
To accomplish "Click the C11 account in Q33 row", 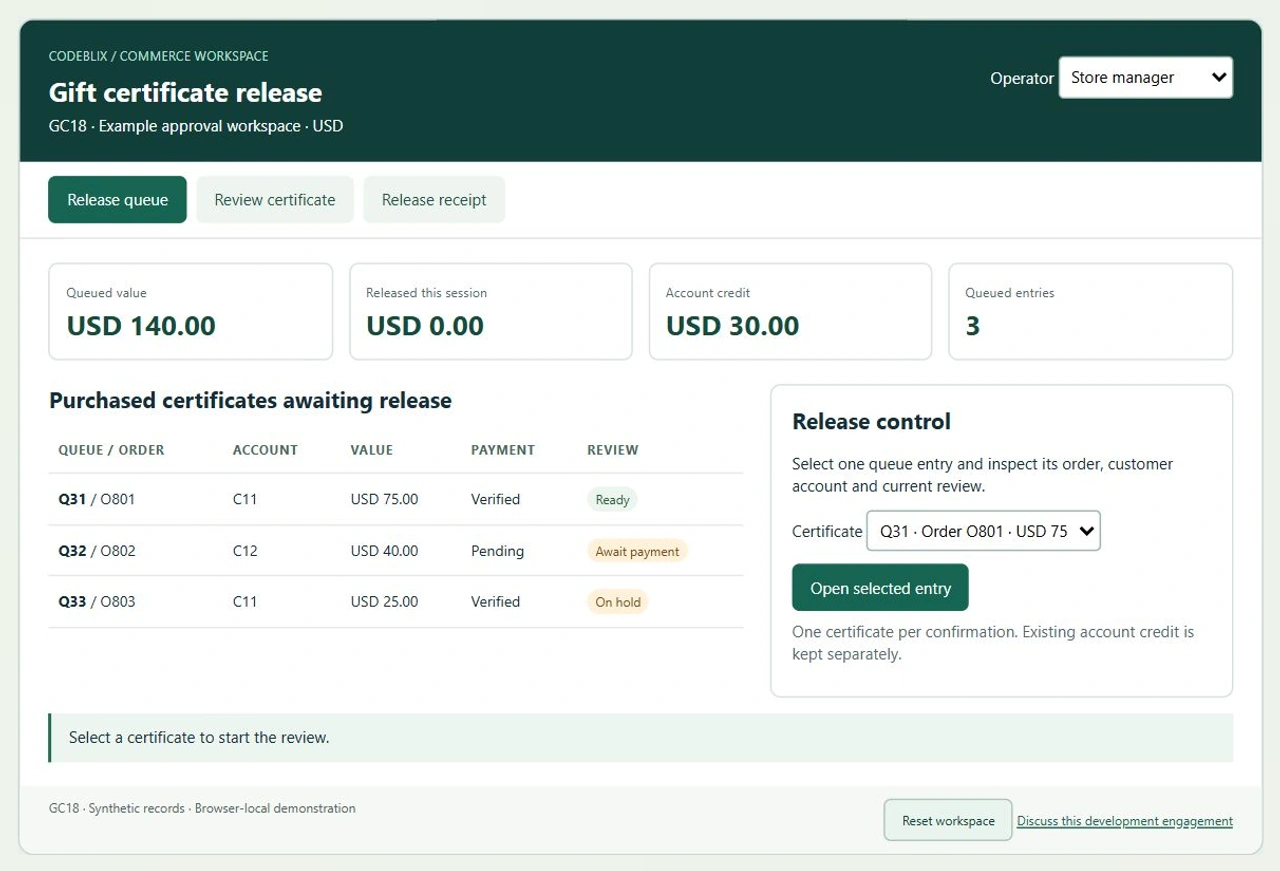I will [x=245, y=602].
